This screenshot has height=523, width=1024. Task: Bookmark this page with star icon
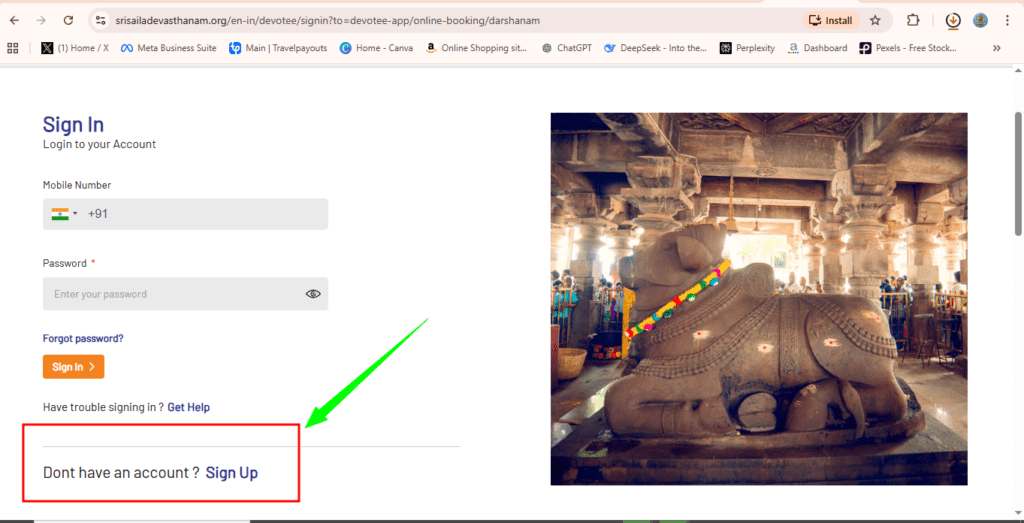875,20
